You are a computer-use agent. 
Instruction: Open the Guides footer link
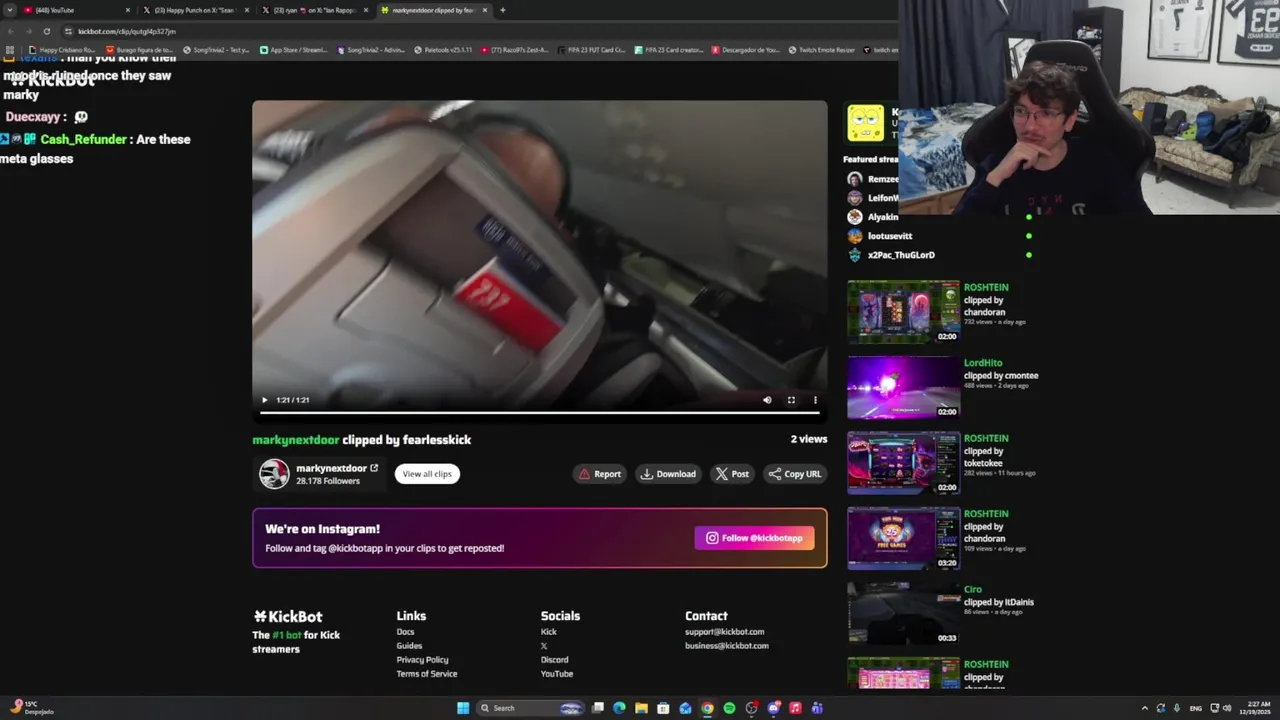point(409,646)
